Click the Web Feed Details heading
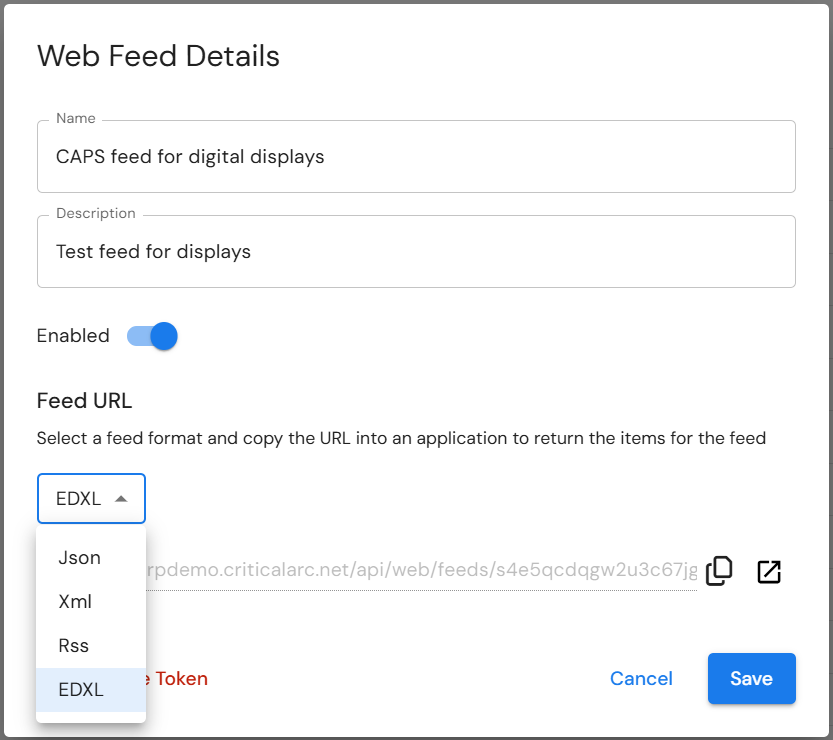 [158, 56]
